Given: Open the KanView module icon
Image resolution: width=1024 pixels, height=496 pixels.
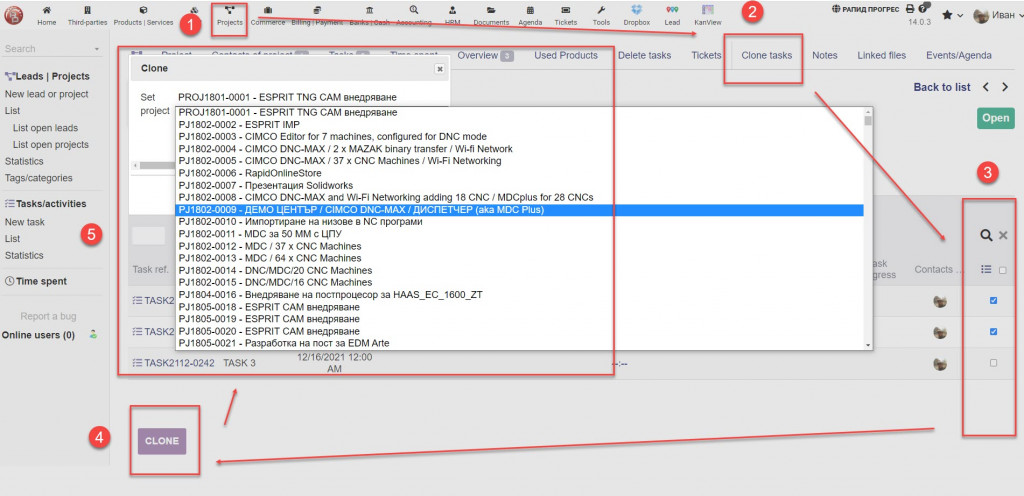Looking at the screenshot, I should 707,10.
